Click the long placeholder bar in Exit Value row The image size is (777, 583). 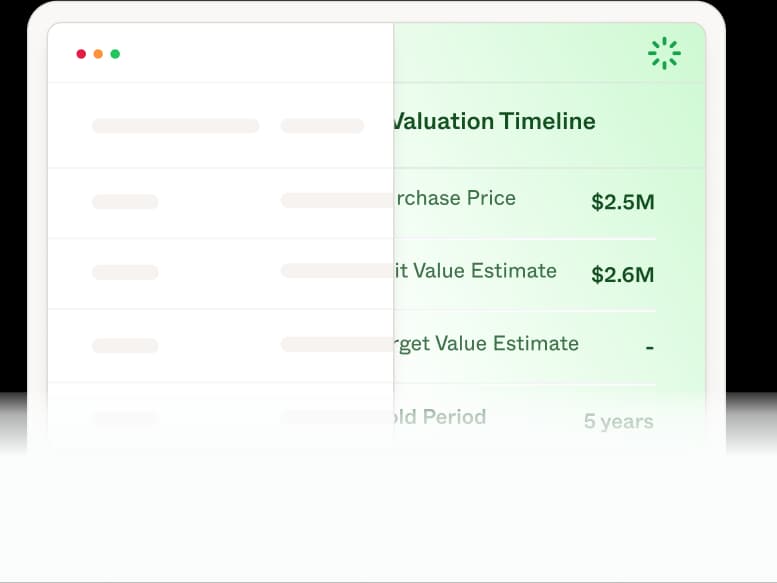coord(336,270)
